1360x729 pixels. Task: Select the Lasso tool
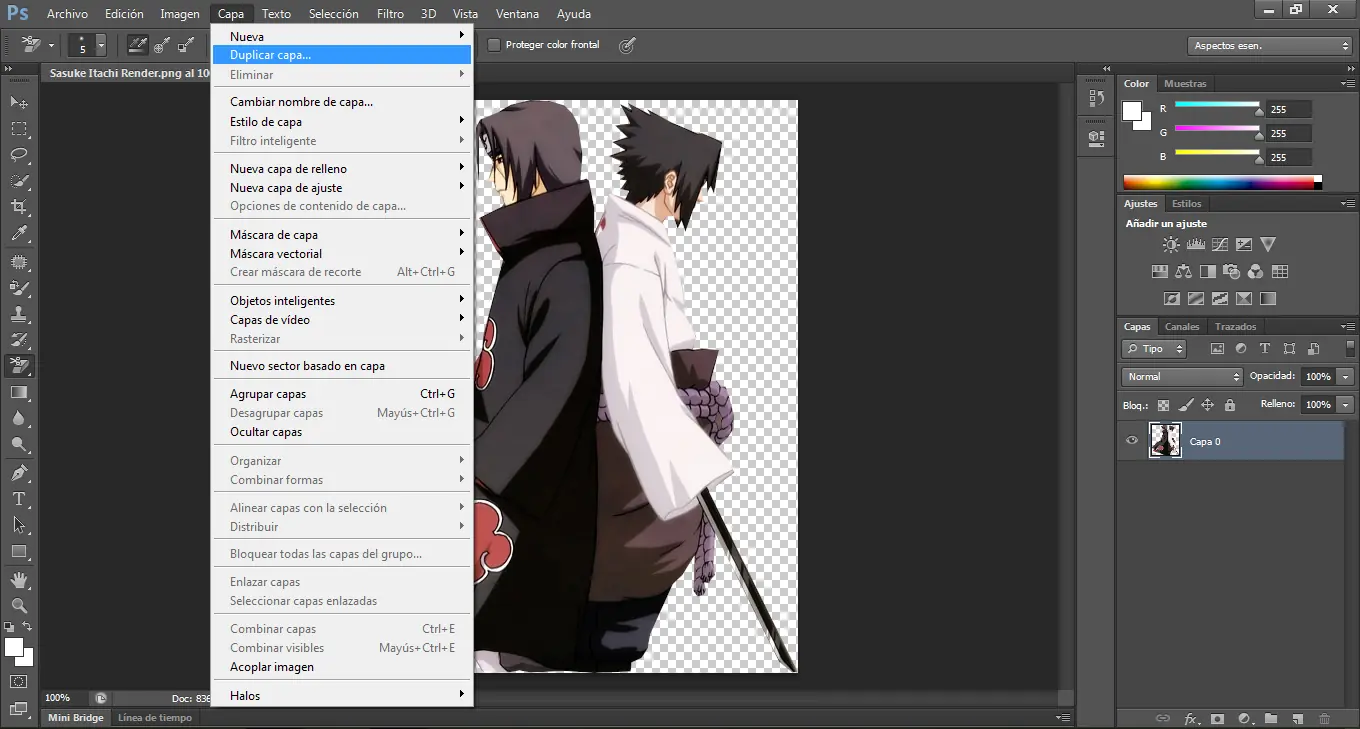[19, 155]
